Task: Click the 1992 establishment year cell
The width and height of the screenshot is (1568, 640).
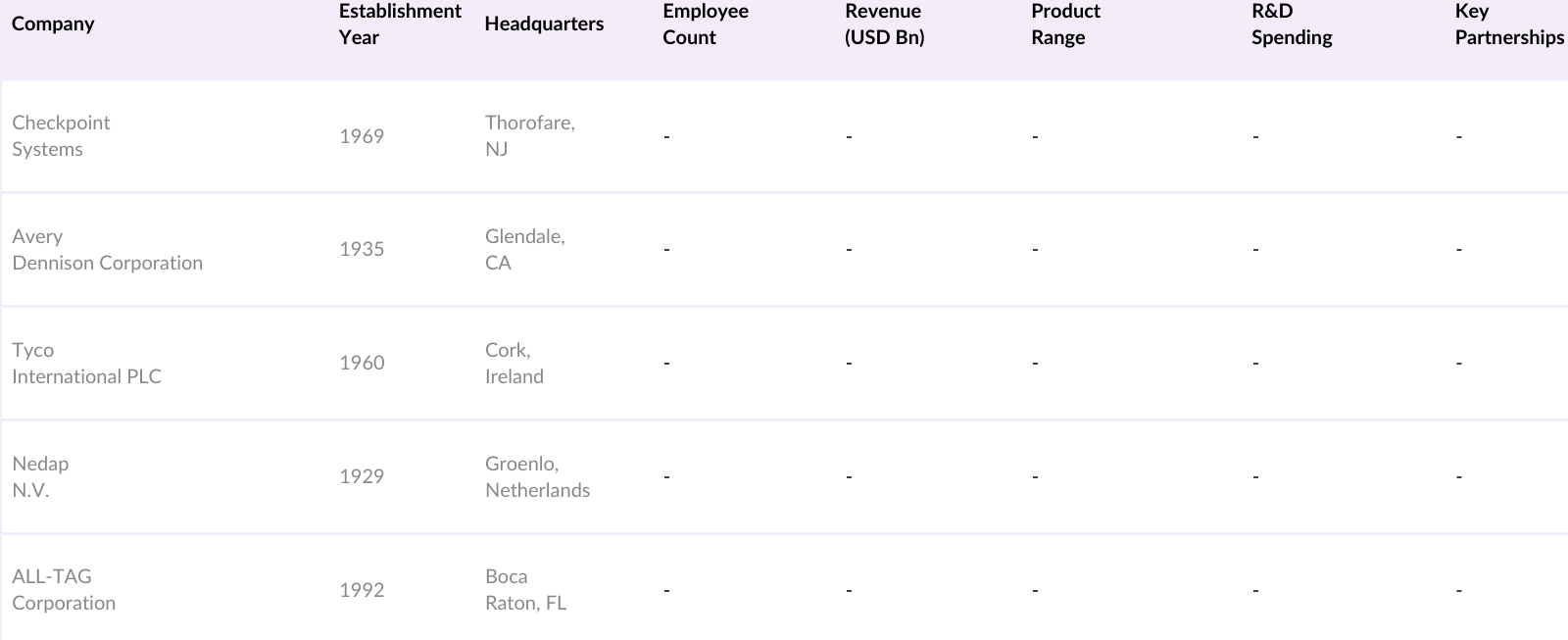Action: click(362, 590)
